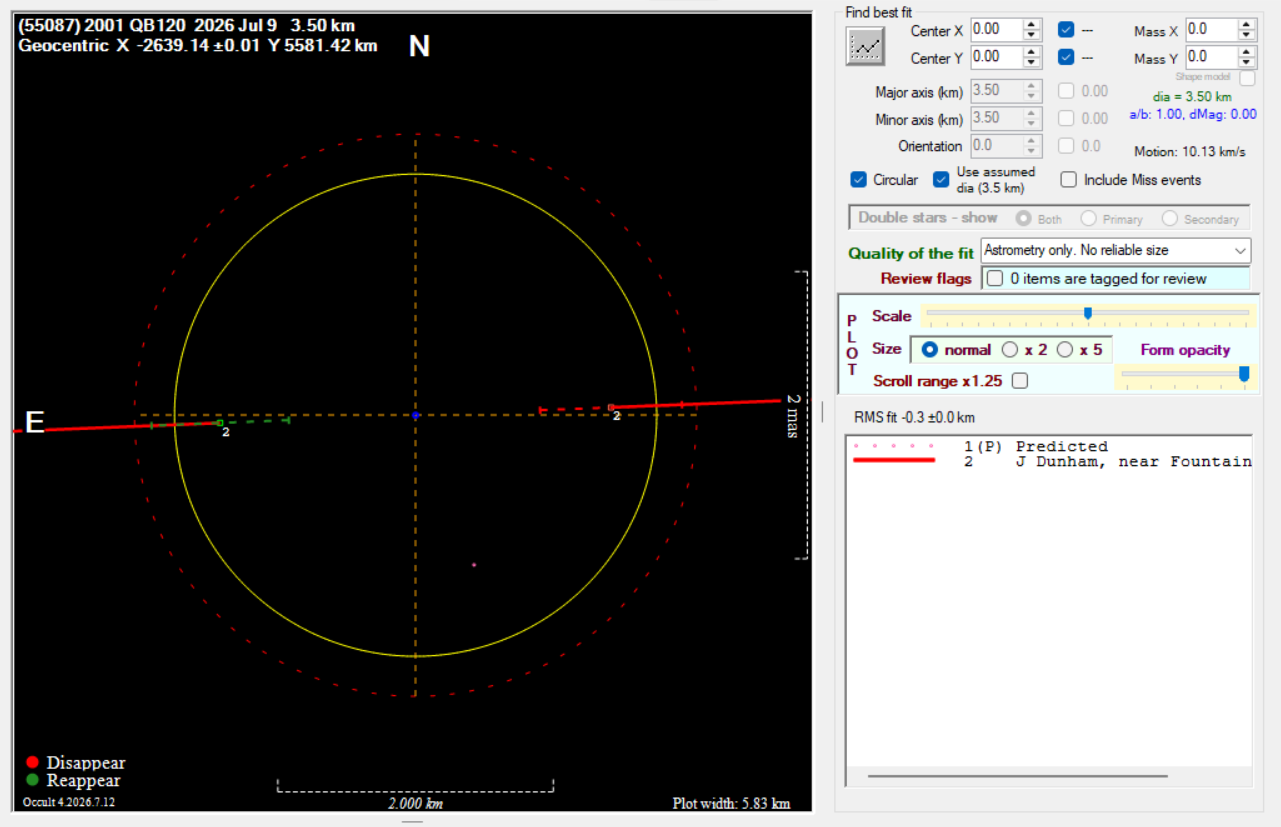
Task: Enable Include Miss events checkbox
Action: point(1069,180)
